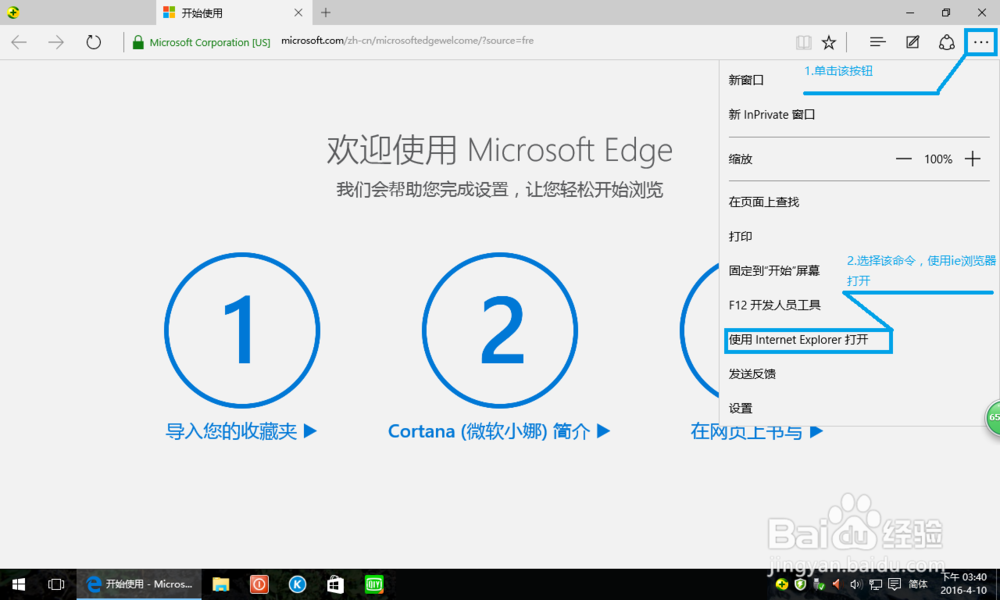Open the 在网页上书写 link
Image resolution: width=1000 pixels, height=600 pixels.
[x=756, y=432]
